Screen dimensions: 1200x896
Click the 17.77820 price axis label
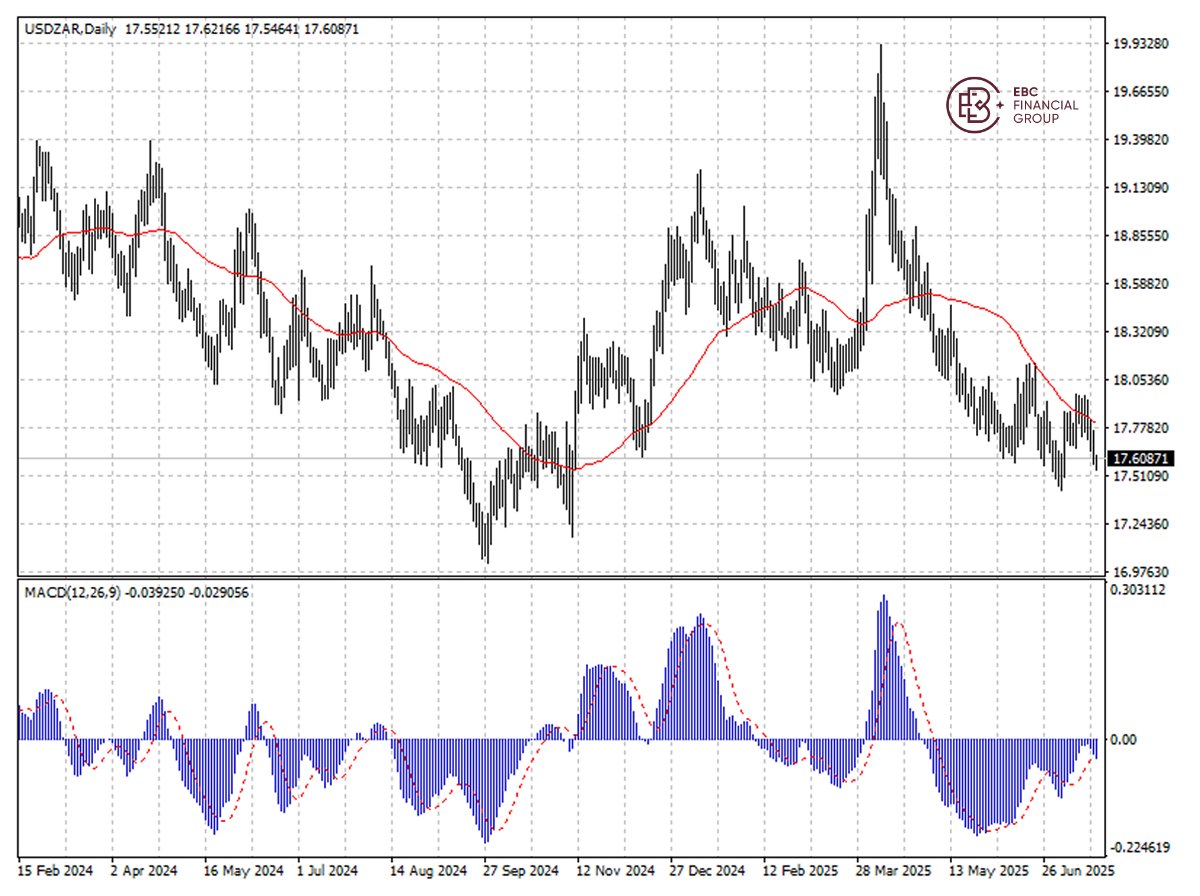(x=1140, y=428)
